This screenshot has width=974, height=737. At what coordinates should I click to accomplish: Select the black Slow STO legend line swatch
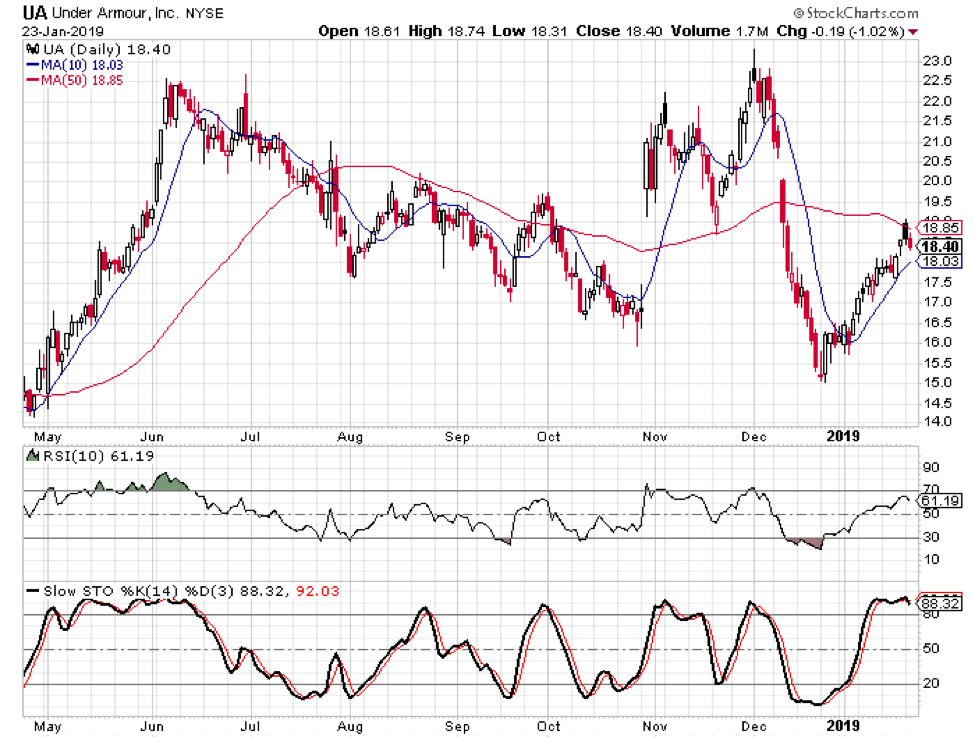[33, 590]
